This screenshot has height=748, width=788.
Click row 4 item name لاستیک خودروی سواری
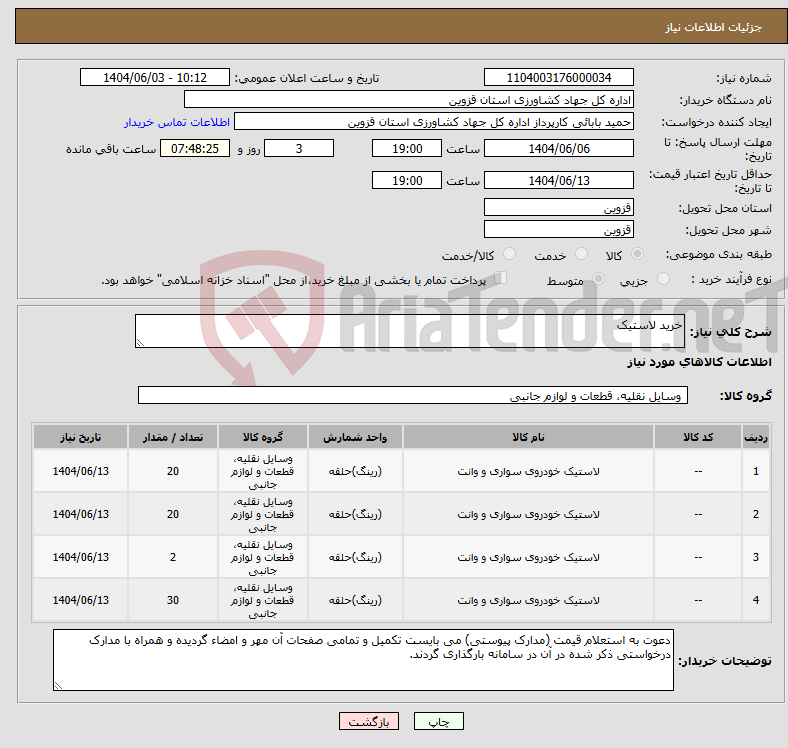click(528, 600)
